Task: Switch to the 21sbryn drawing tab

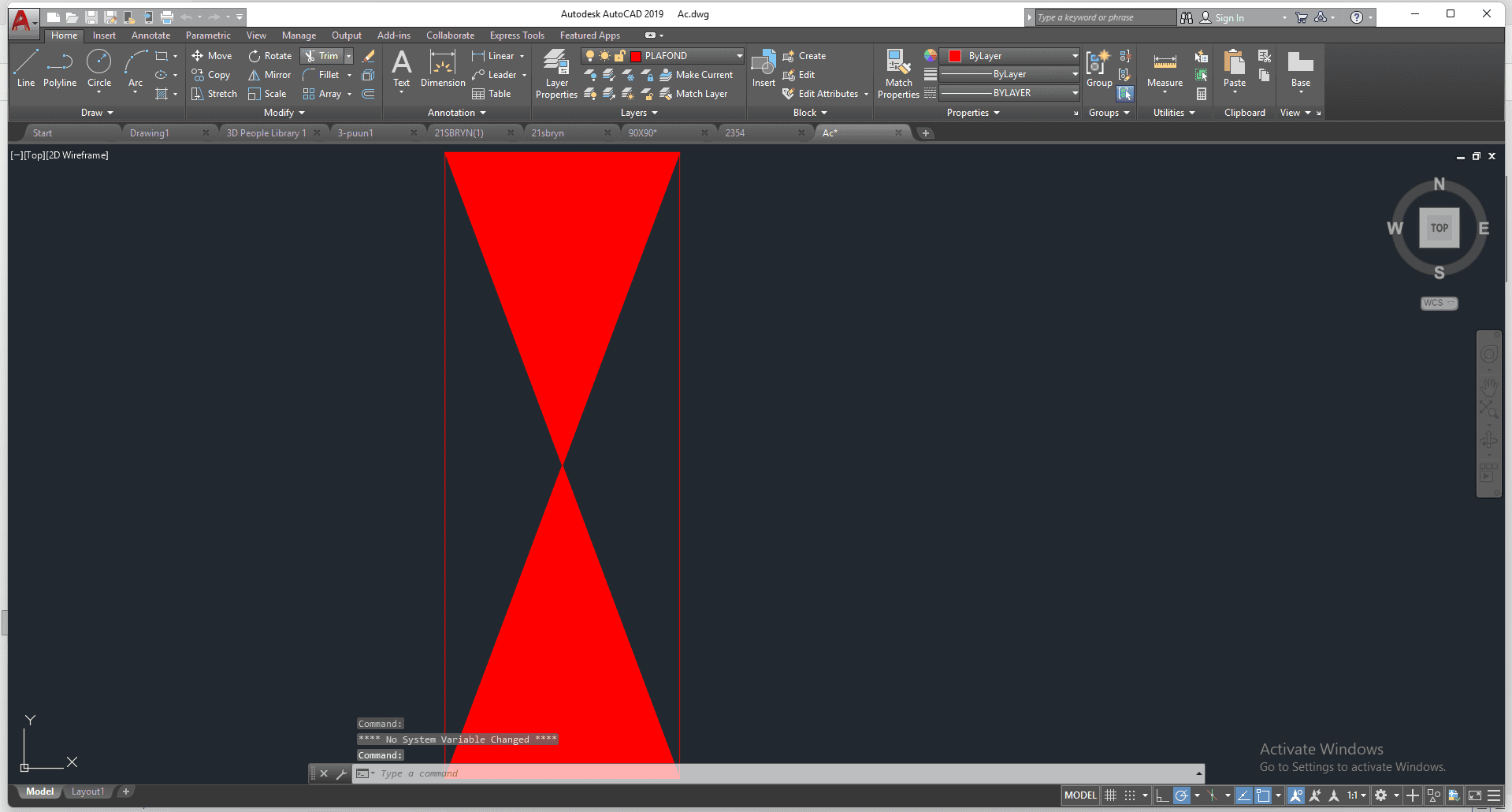Action: click(x=548, y=133)
